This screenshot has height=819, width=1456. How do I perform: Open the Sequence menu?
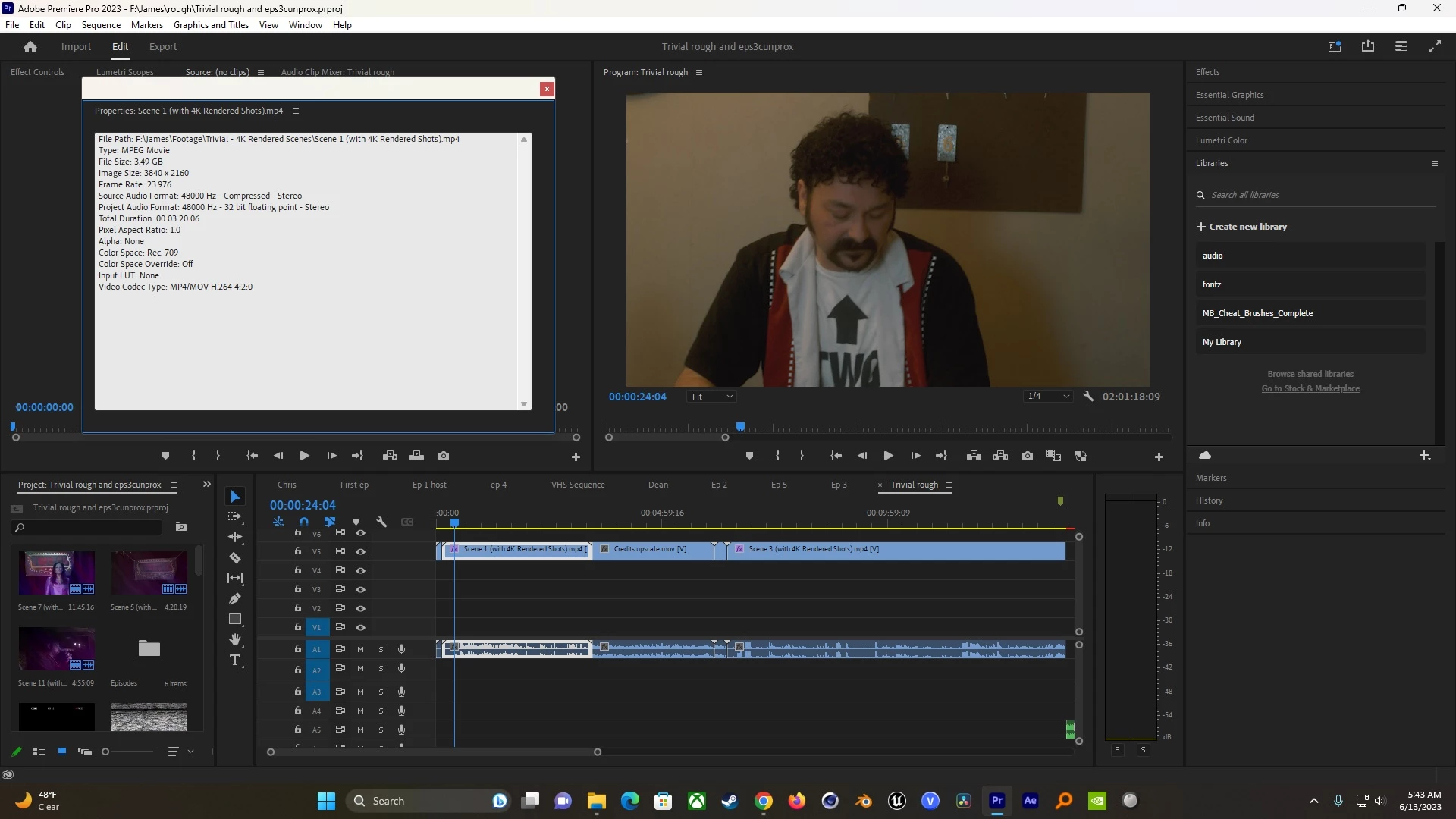pos(101,25)
